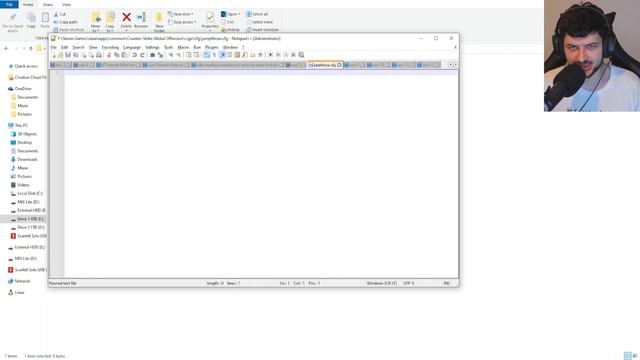Click Cut in Explorer ribbon
Screen dimensions: 640x360
60,14
